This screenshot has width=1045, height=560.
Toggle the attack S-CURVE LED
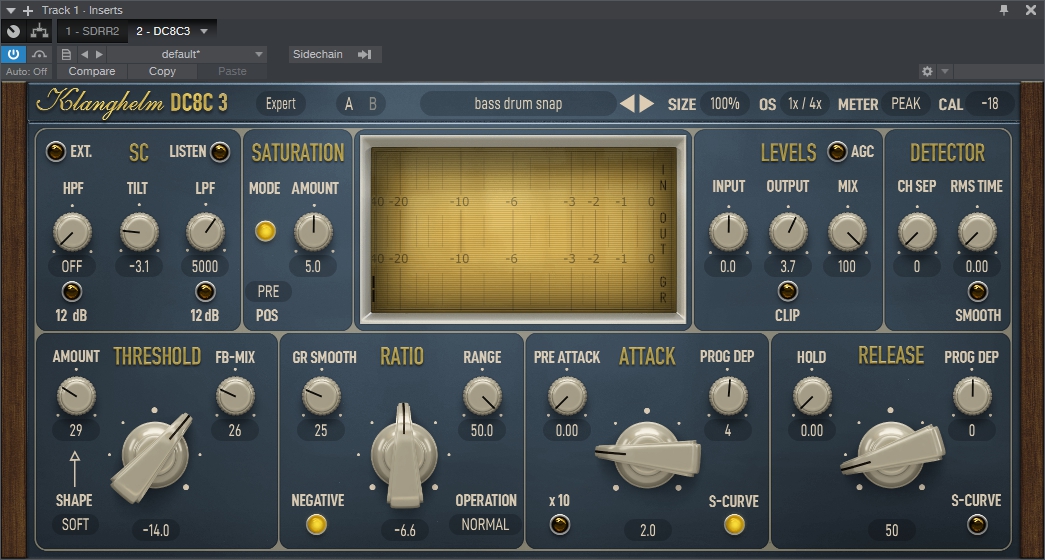point(734,524)
